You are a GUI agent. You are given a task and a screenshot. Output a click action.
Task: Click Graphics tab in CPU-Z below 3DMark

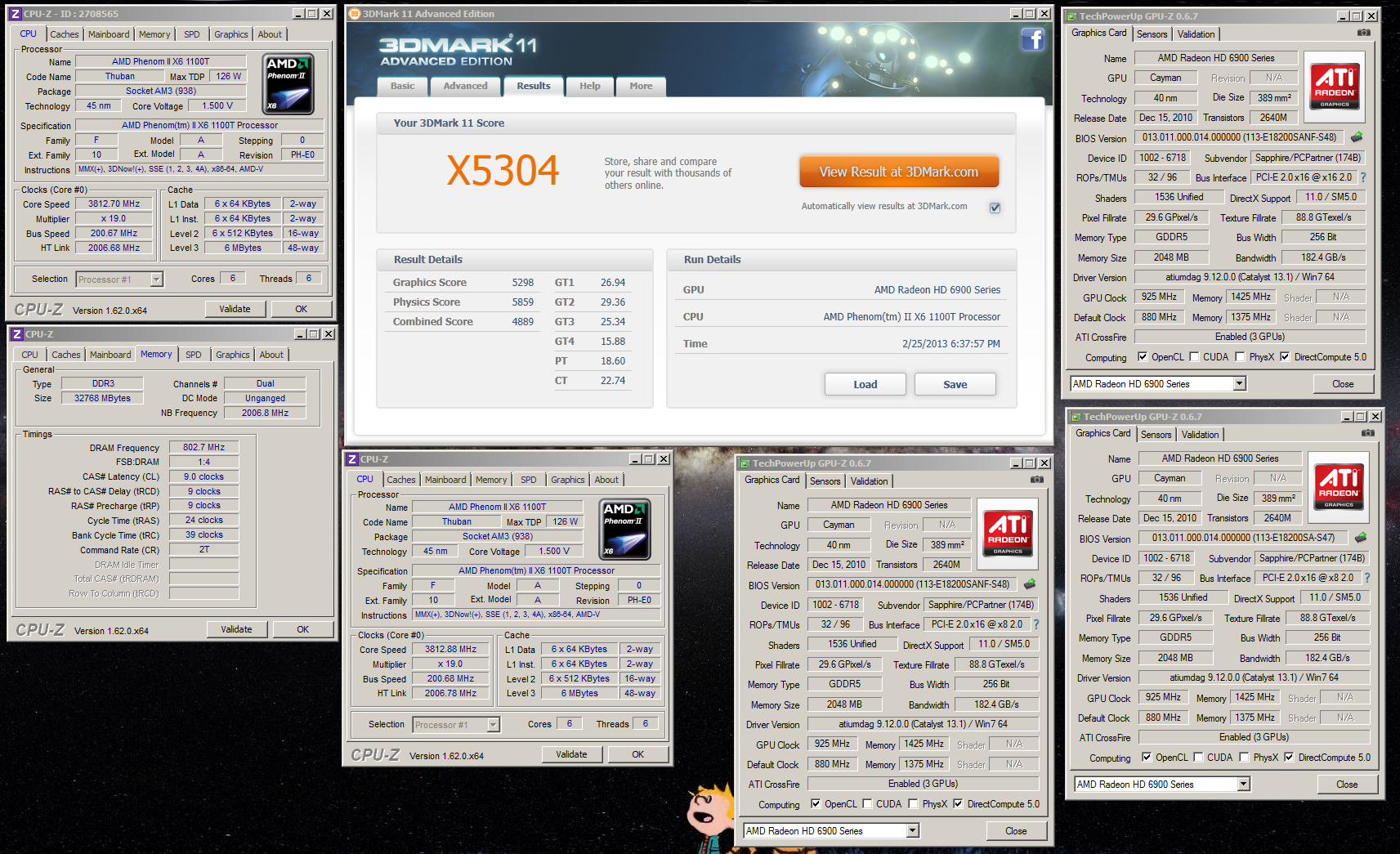(x=568, y=480)
